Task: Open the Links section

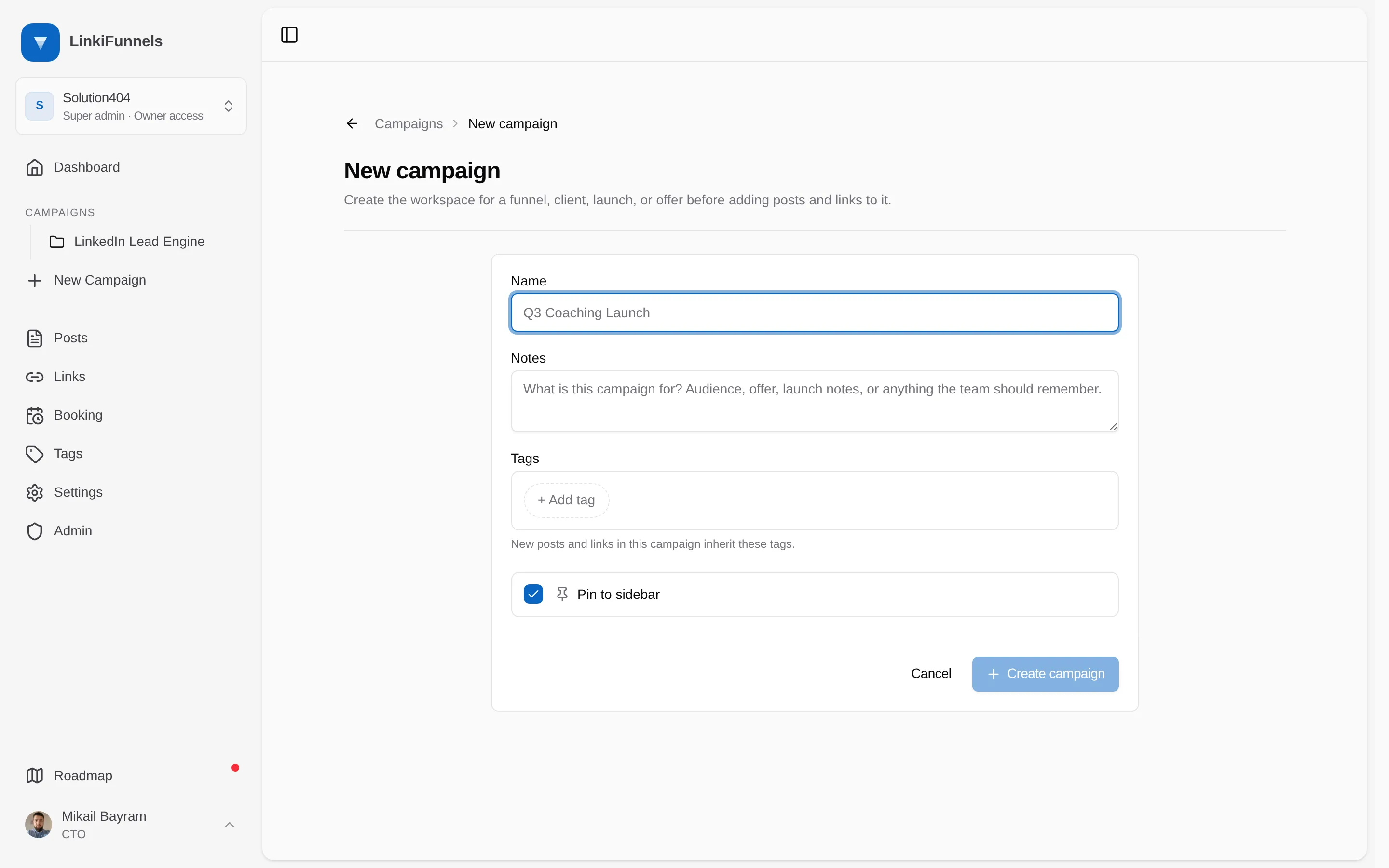Action: (x=131, y=377)
